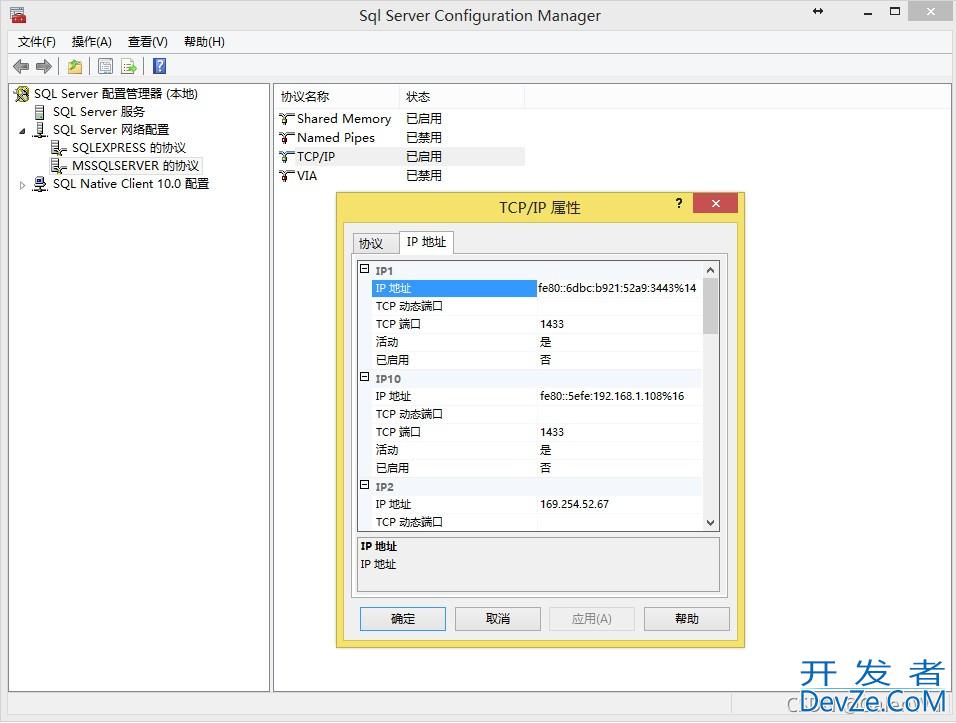Click the 取消 button
The image size is (956, 723).
tap(498, 619)
